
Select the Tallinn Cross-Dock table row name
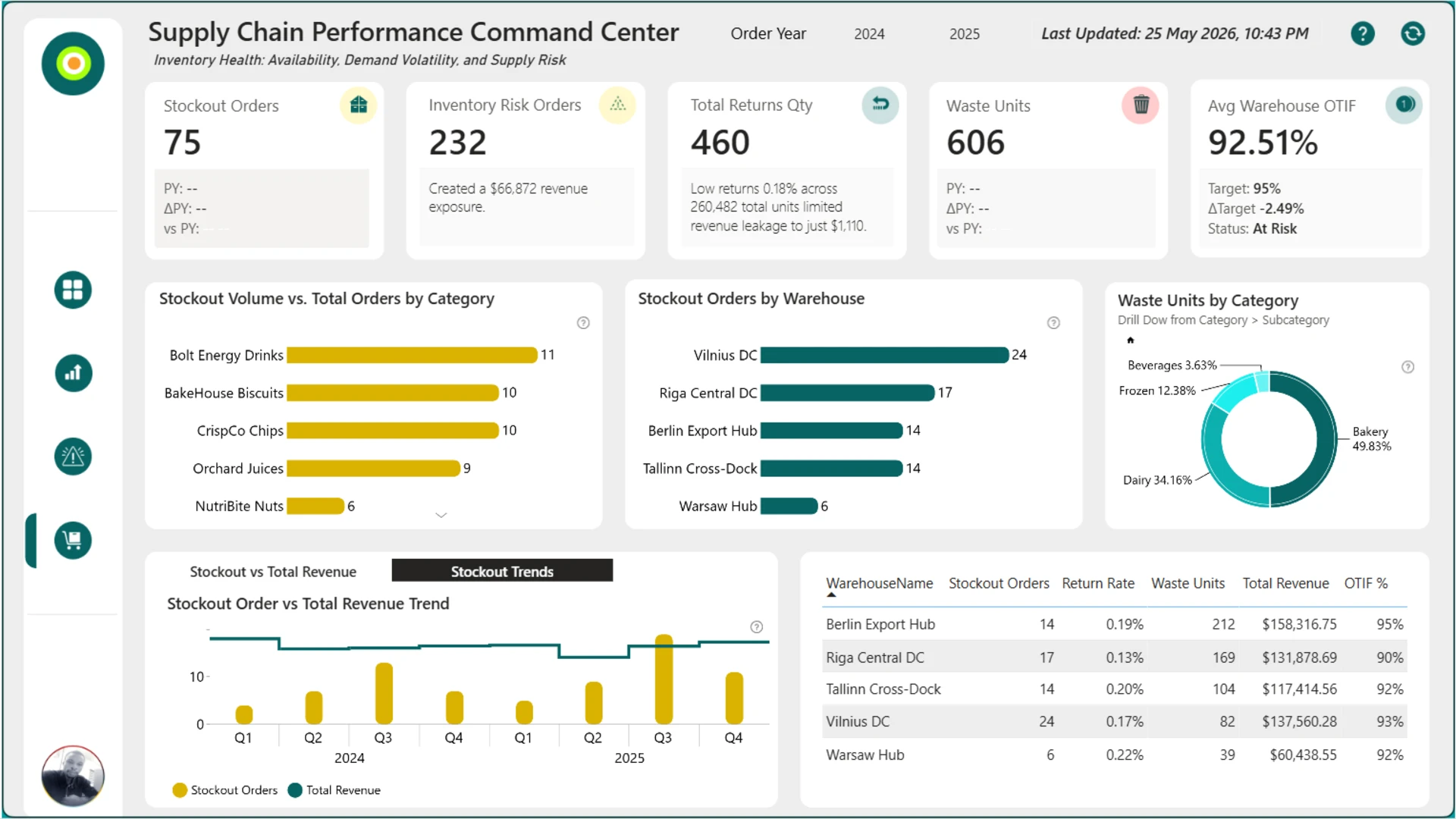883,689
